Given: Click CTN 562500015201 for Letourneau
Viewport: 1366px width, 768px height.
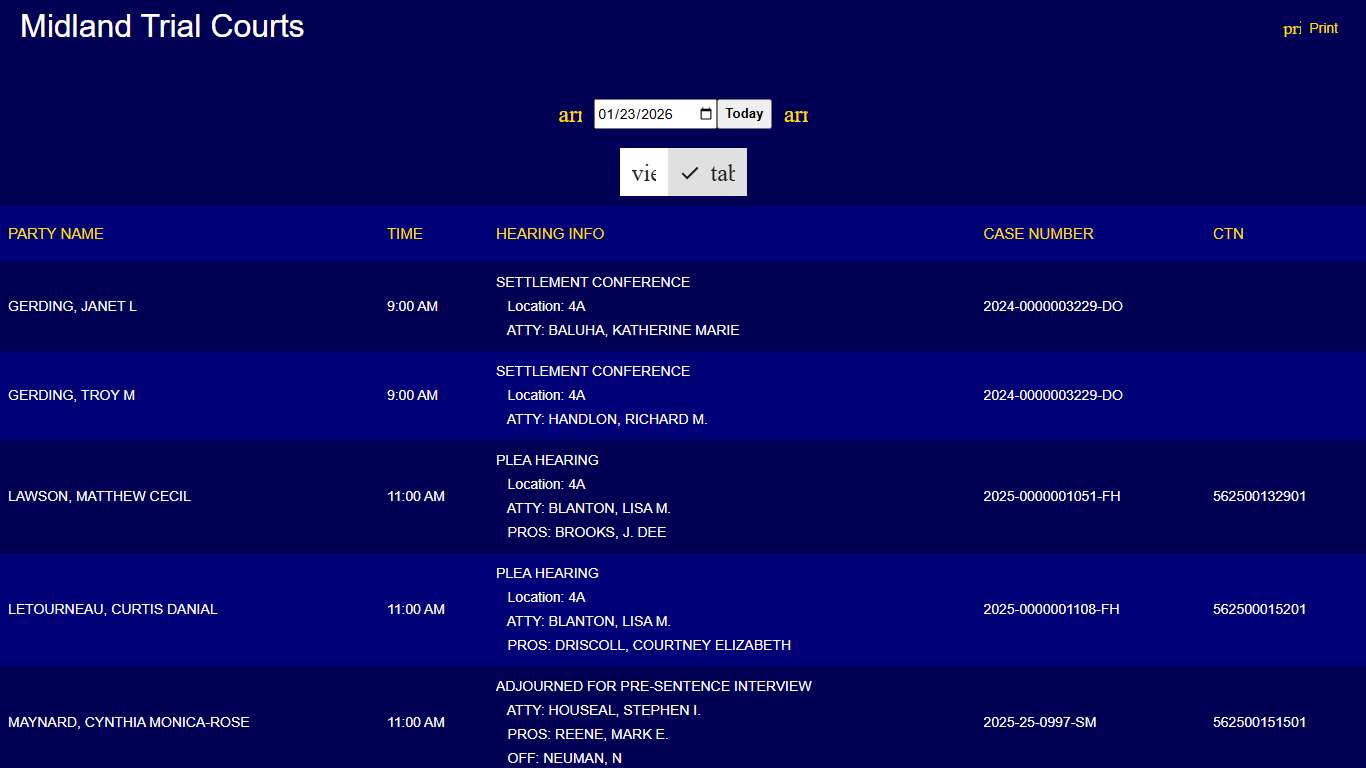Looking at the screenshot, I should click(x=1259, y=610).
